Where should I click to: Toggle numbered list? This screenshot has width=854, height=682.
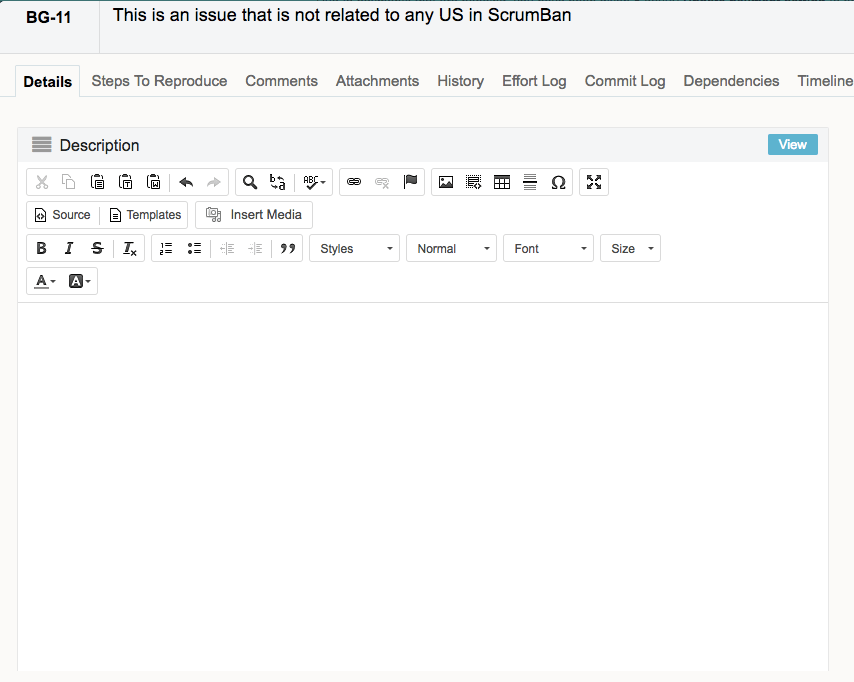[166, 248]
